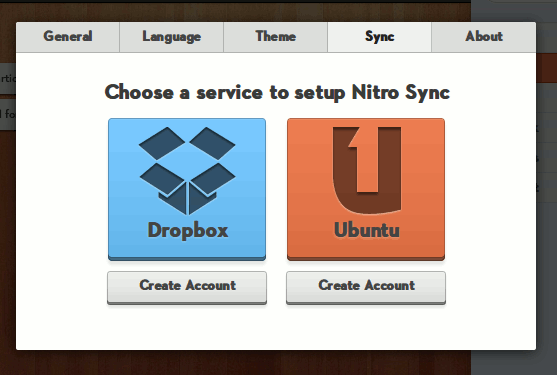Click the 'Choose a service to setup Nitro Sync' heading

point(277,92)
